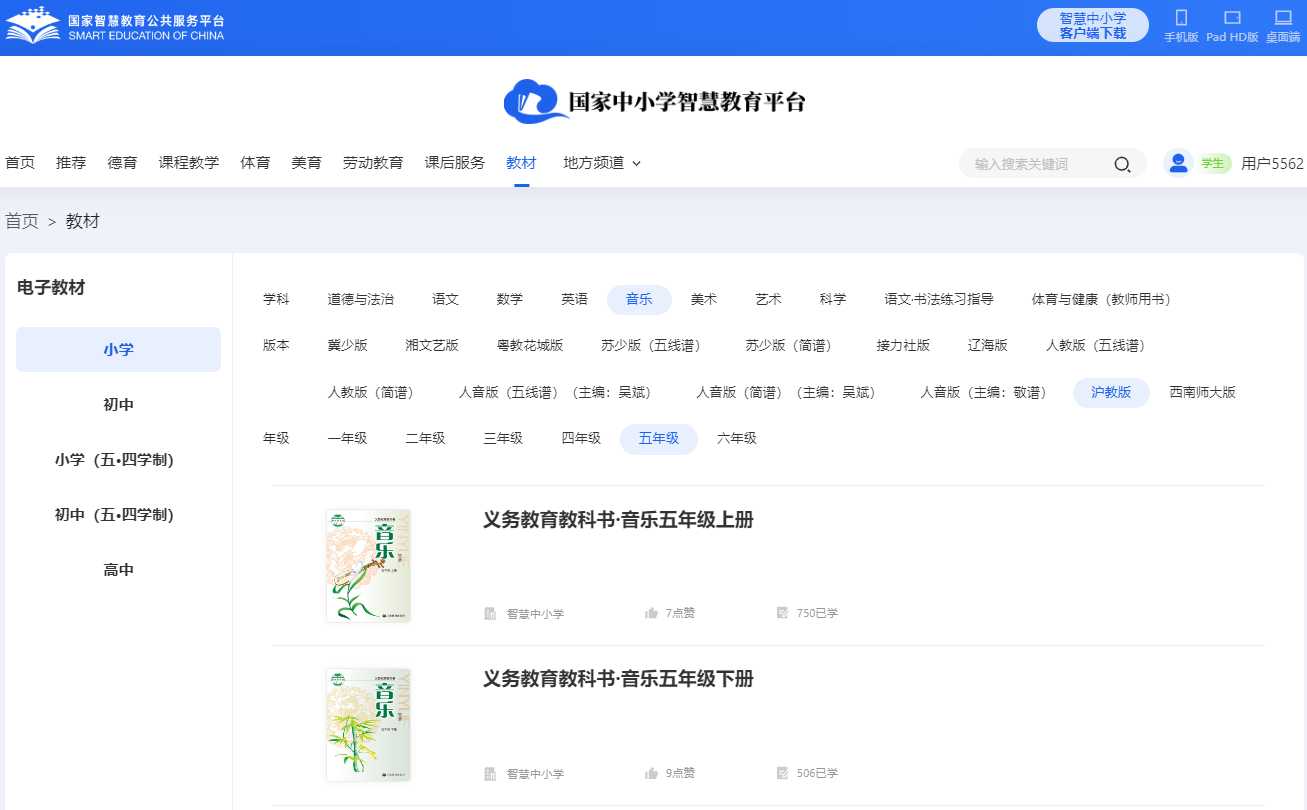Click the 首页 breadcrumb link
The image size is (1307, 810).
click(x=22, y=222)
